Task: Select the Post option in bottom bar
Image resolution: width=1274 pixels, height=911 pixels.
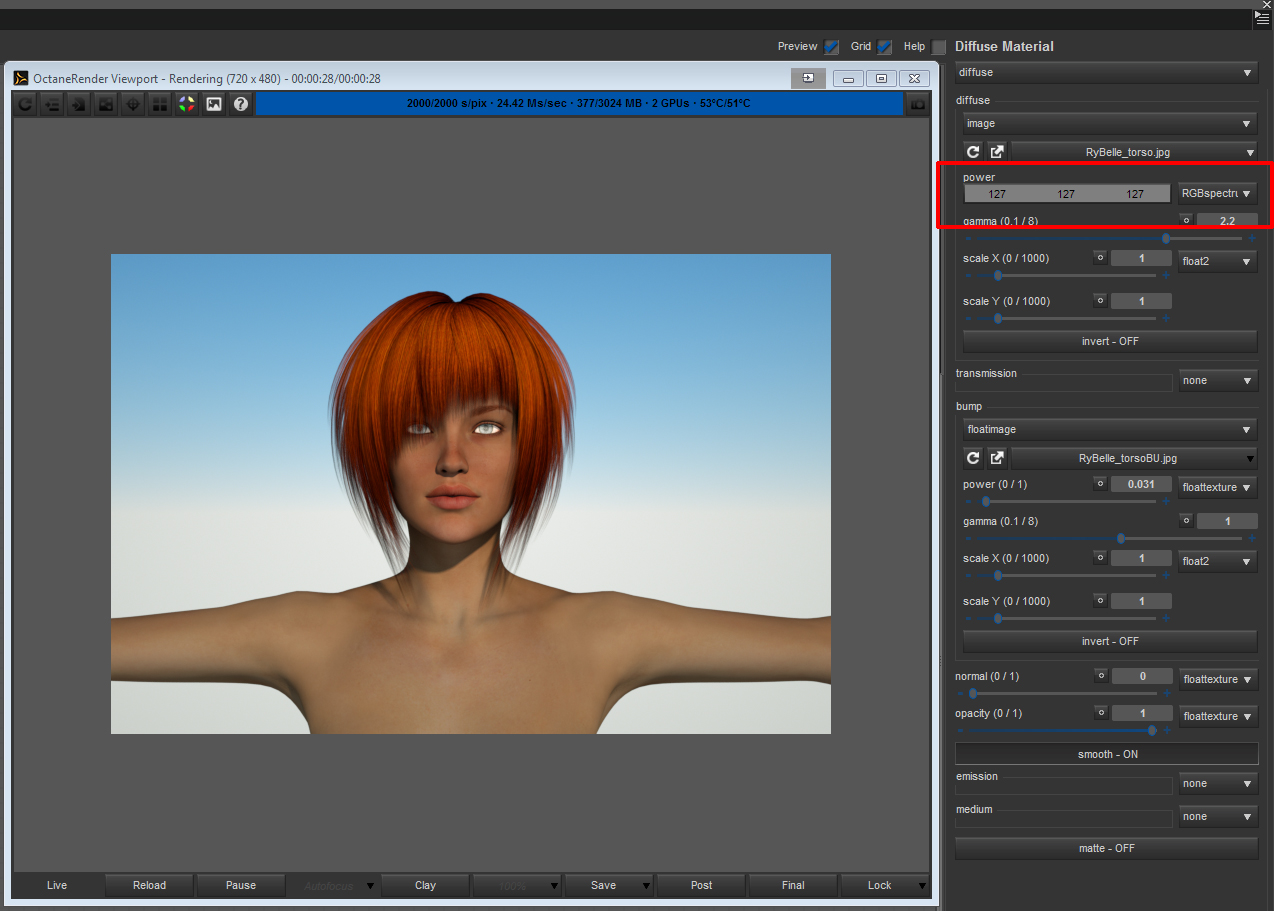Action: [x=701, y=885]
